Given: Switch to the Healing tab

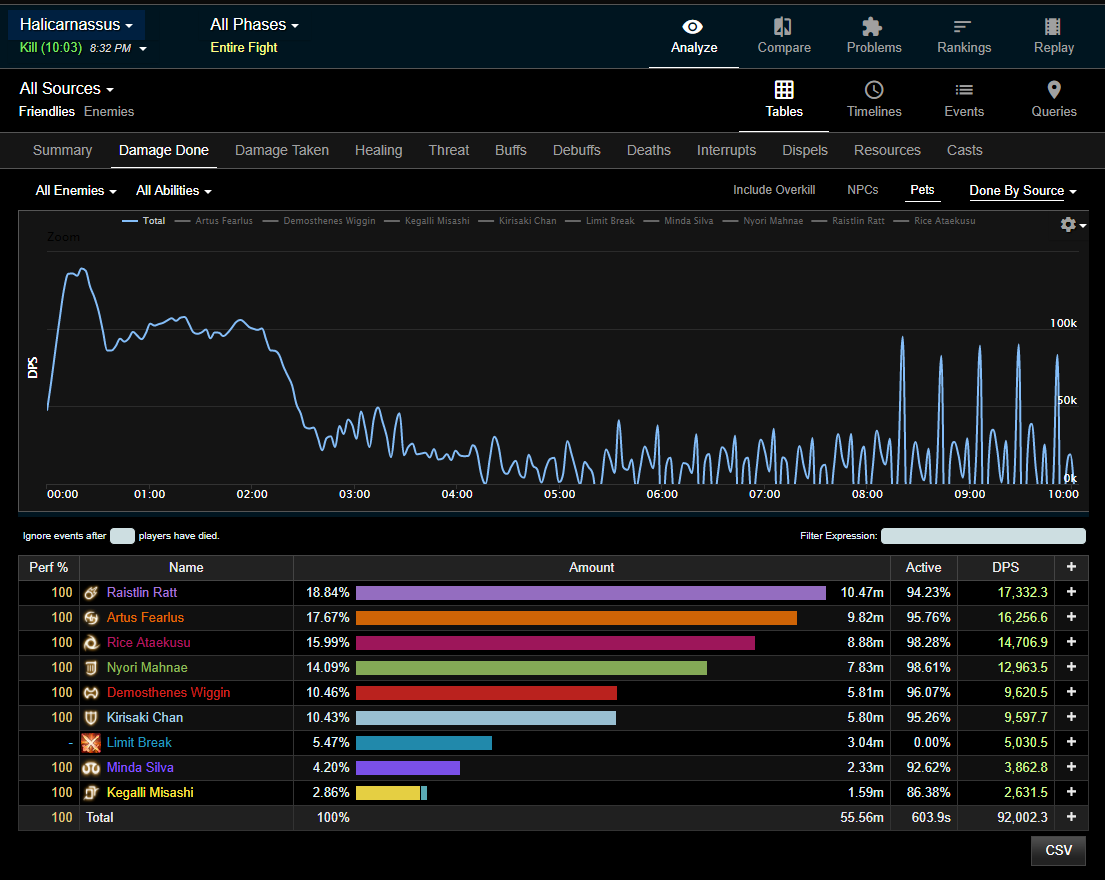Looking at the screenshot, I should (x=378, y=150).
